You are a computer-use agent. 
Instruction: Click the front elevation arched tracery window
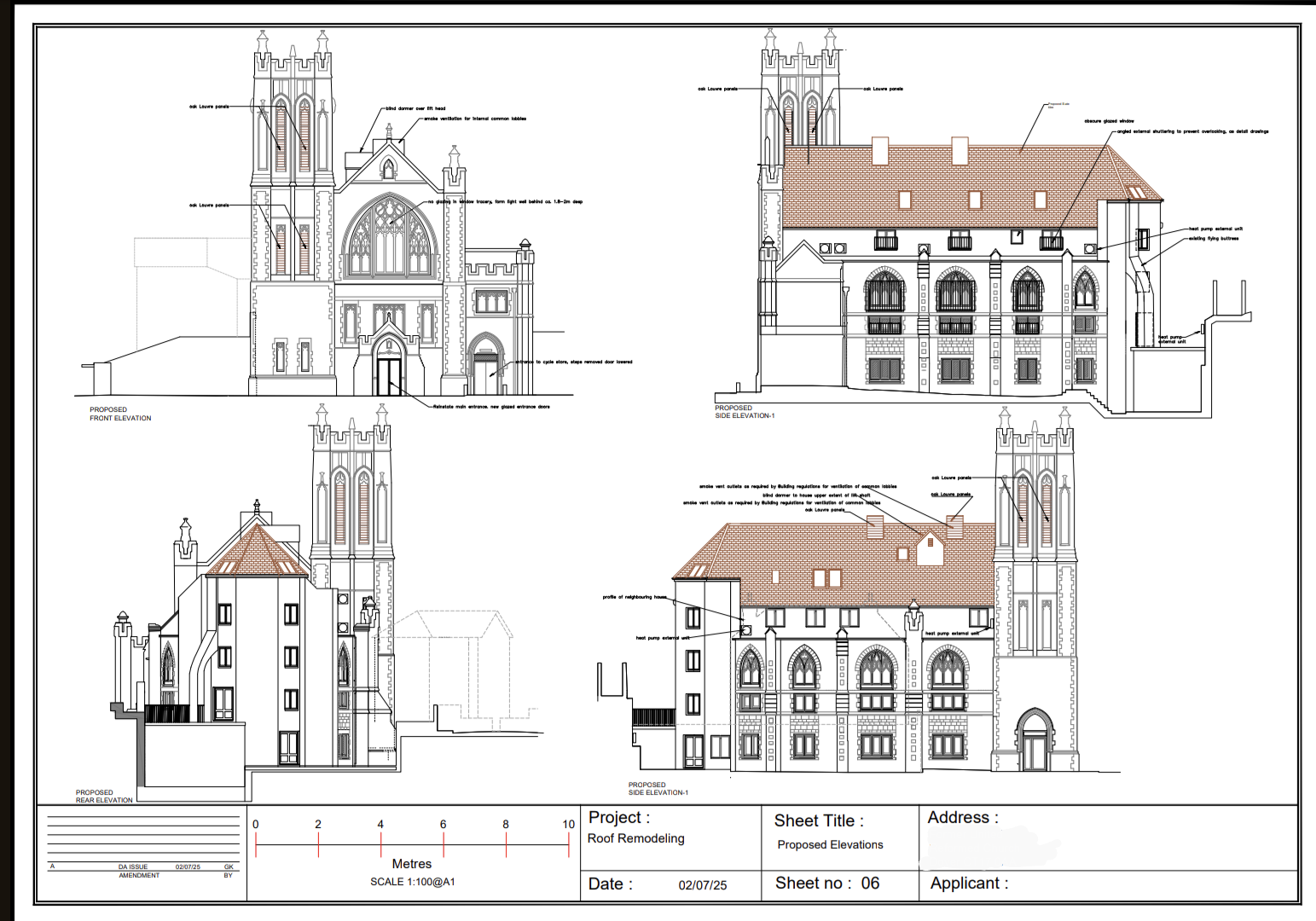click(390, 236)
